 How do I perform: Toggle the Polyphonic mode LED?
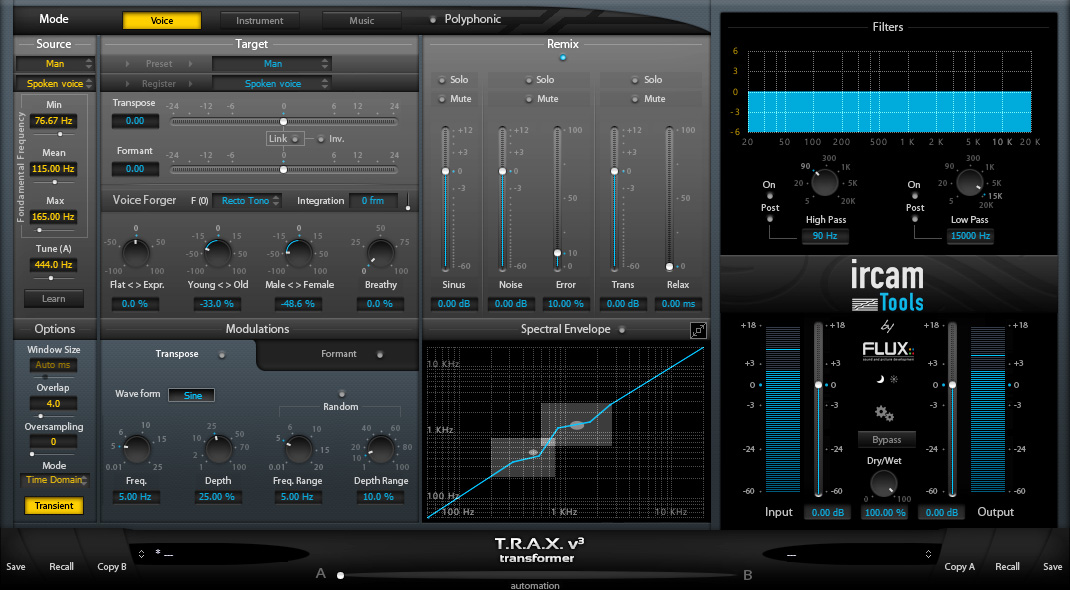pyautogui.click(x=433, y=20)
